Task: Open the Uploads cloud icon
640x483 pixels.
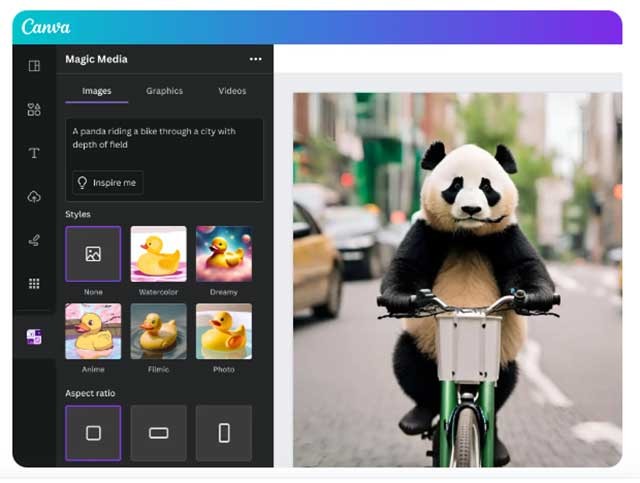Action: pos(34,197)
